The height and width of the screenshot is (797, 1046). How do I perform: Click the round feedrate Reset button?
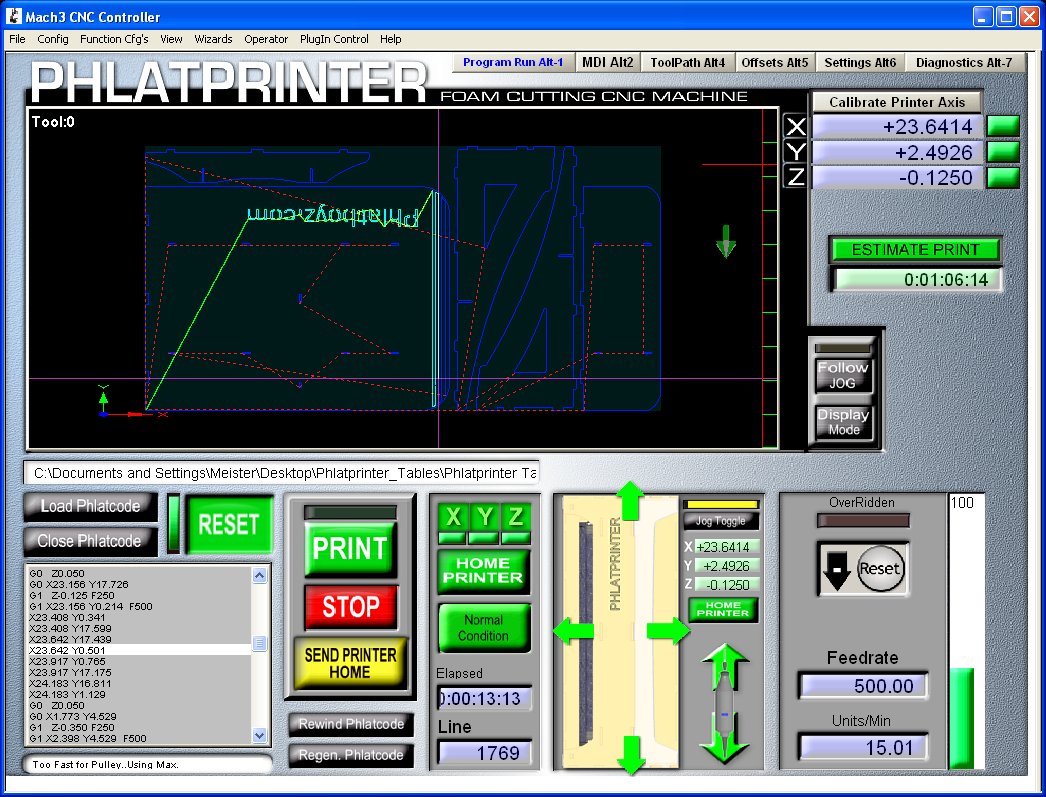[x=880, y=568]
